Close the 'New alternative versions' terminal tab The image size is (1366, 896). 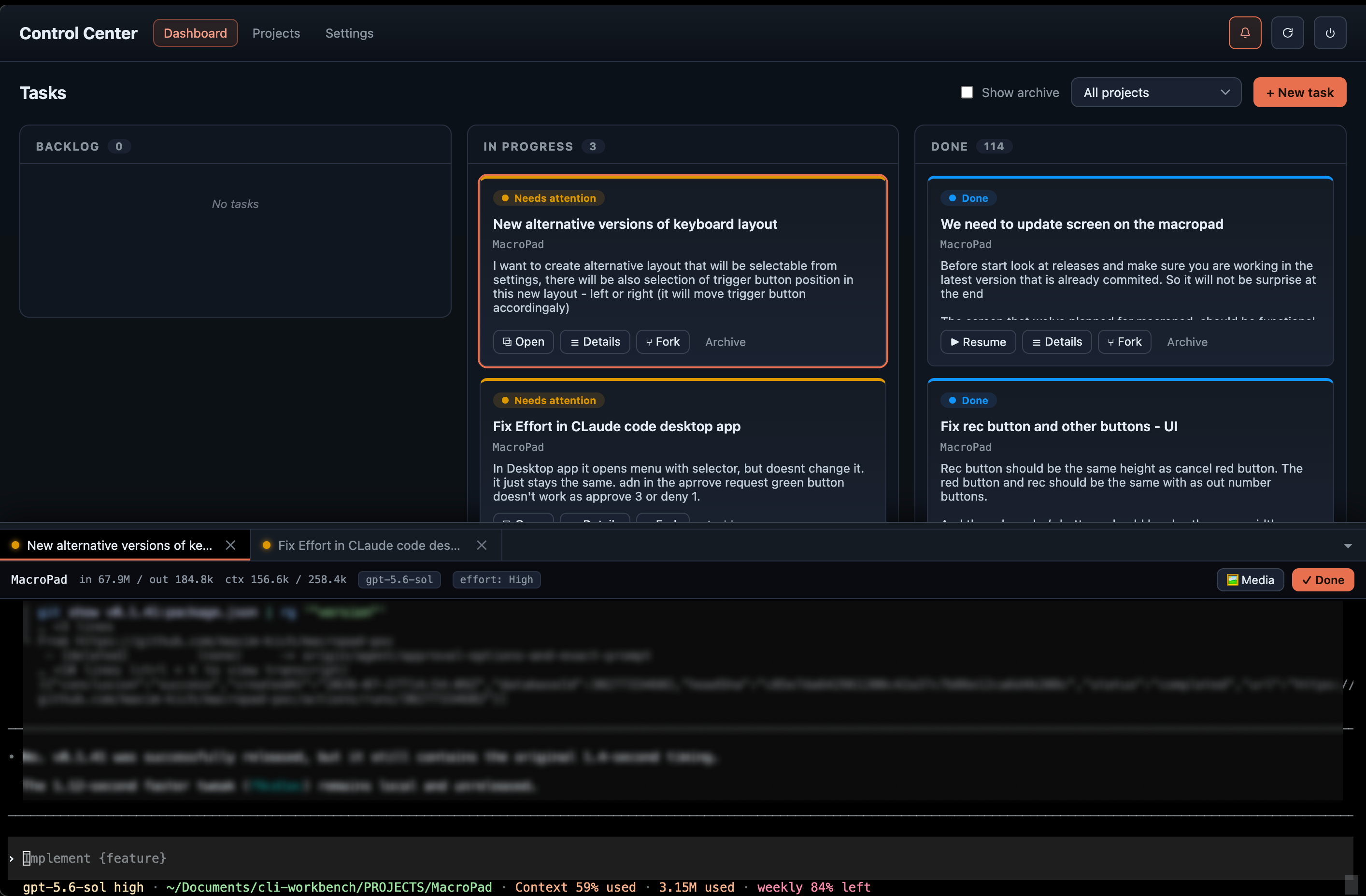[231, 546]
